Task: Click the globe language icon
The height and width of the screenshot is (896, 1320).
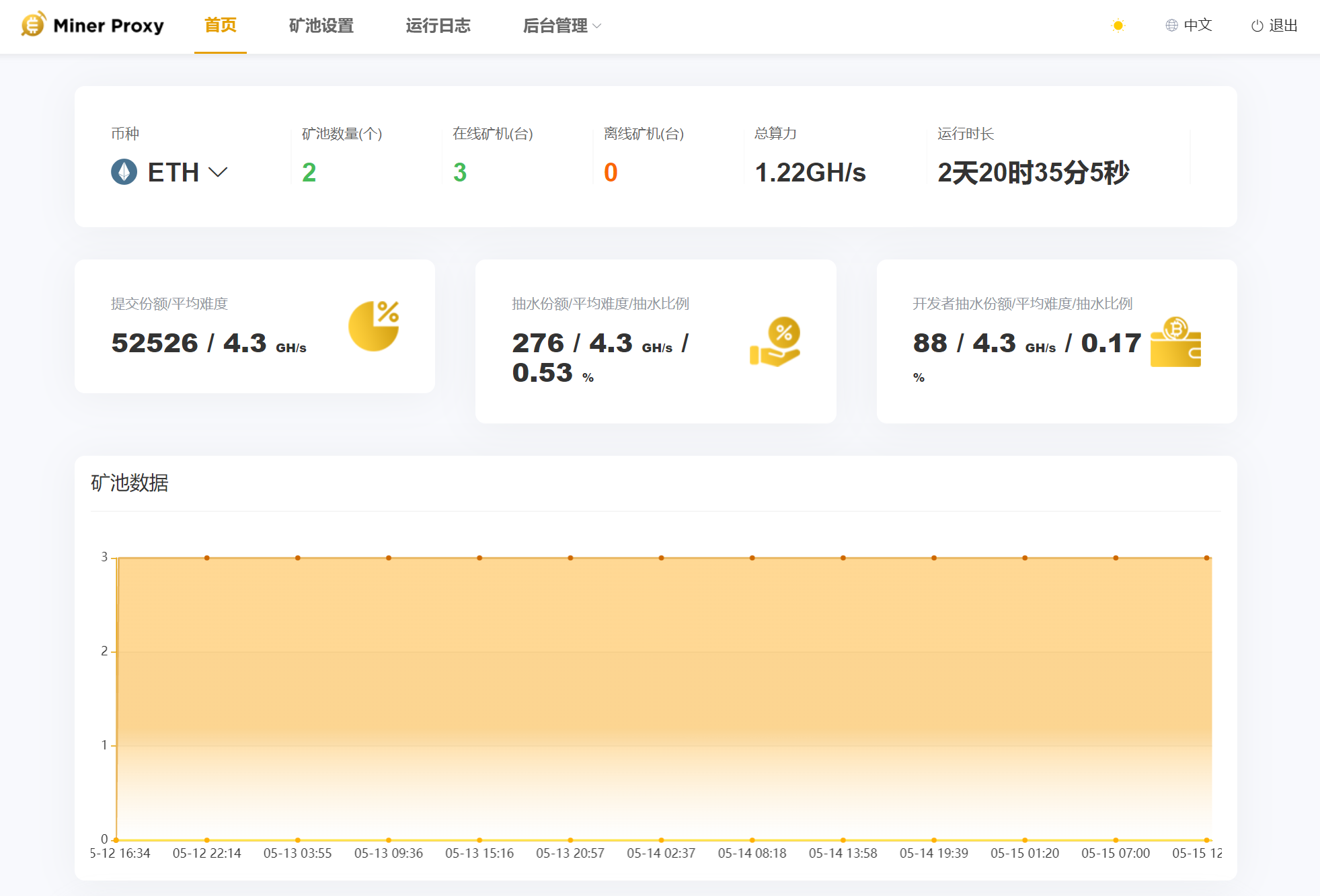Action: click(1171, 26)
